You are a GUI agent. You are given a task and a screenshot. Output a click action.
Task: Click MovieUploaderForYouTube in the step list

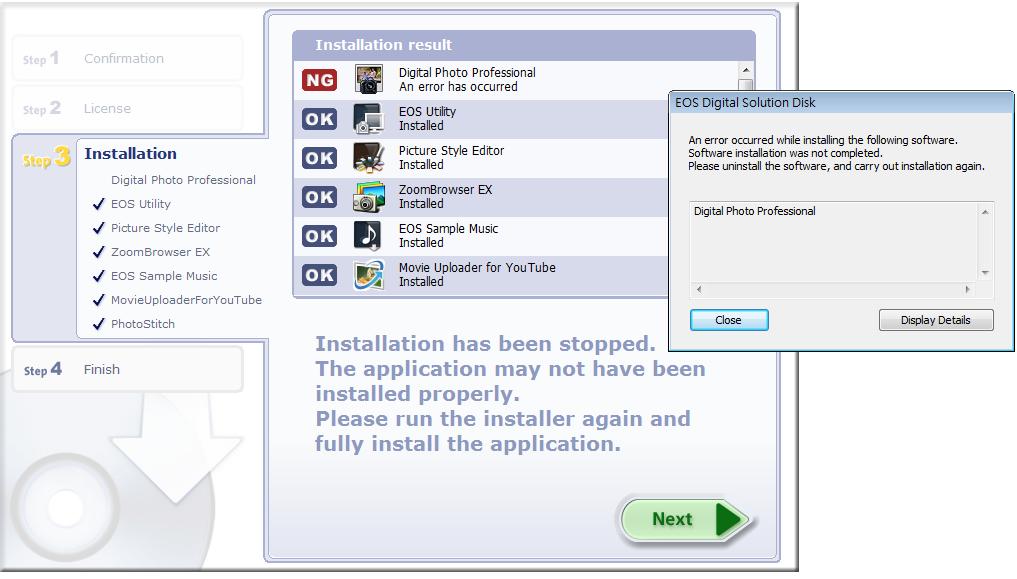(186, 300)
